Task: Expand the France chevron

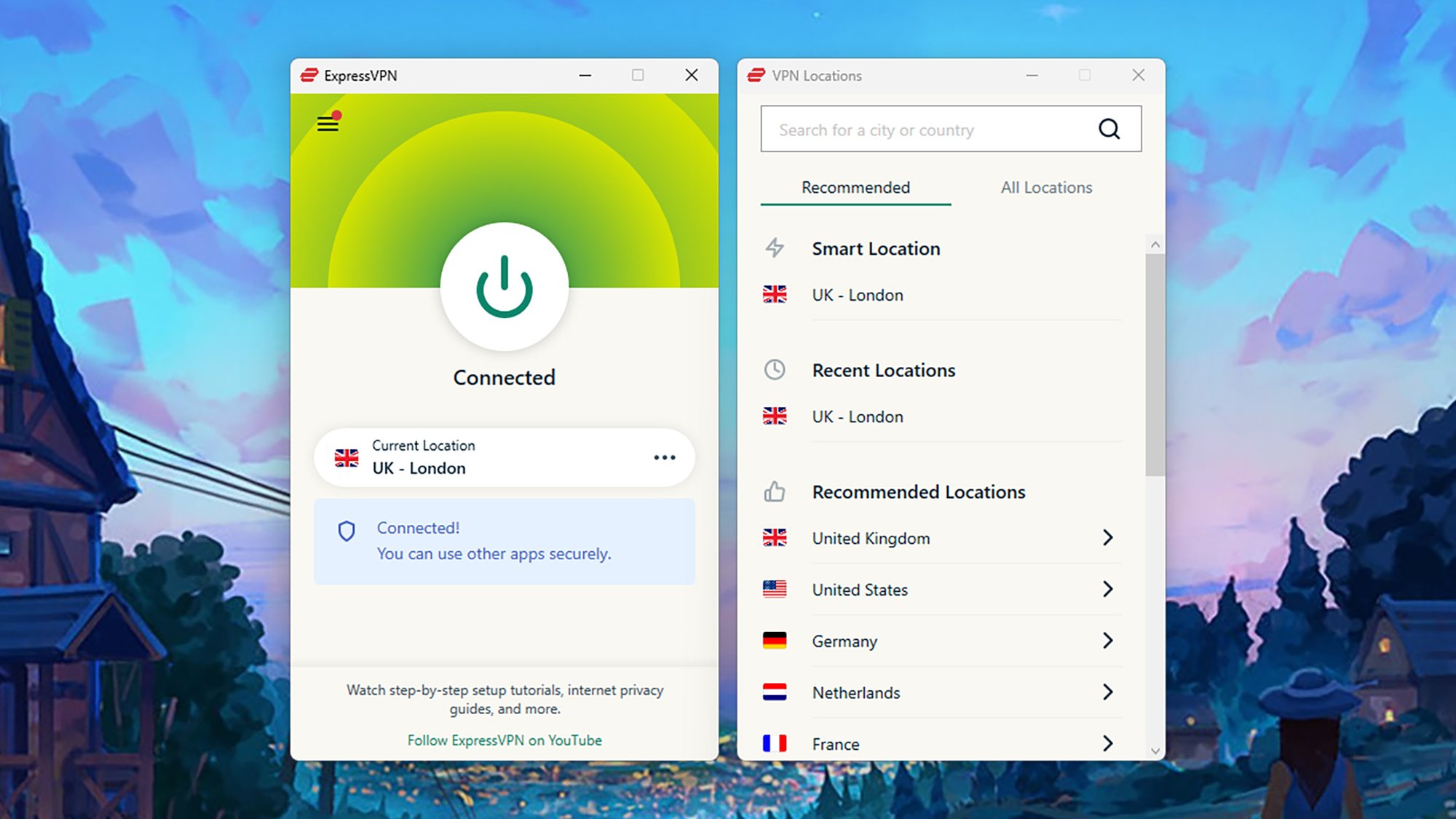Action: click(1107, 743)
